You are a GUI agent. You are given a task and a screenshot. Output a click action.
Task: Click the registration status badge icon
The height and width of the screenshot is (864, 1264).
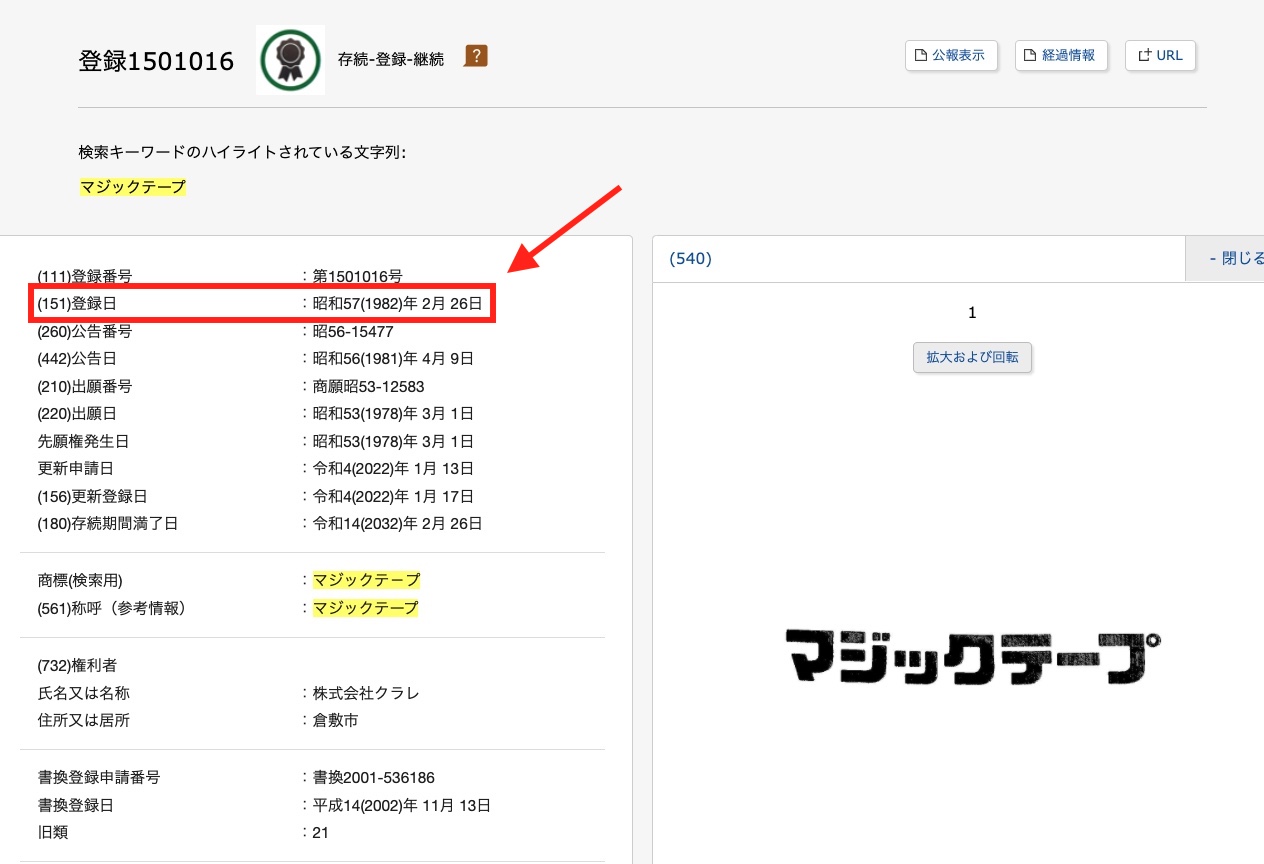pyautogui.click(x=290, y=60)
